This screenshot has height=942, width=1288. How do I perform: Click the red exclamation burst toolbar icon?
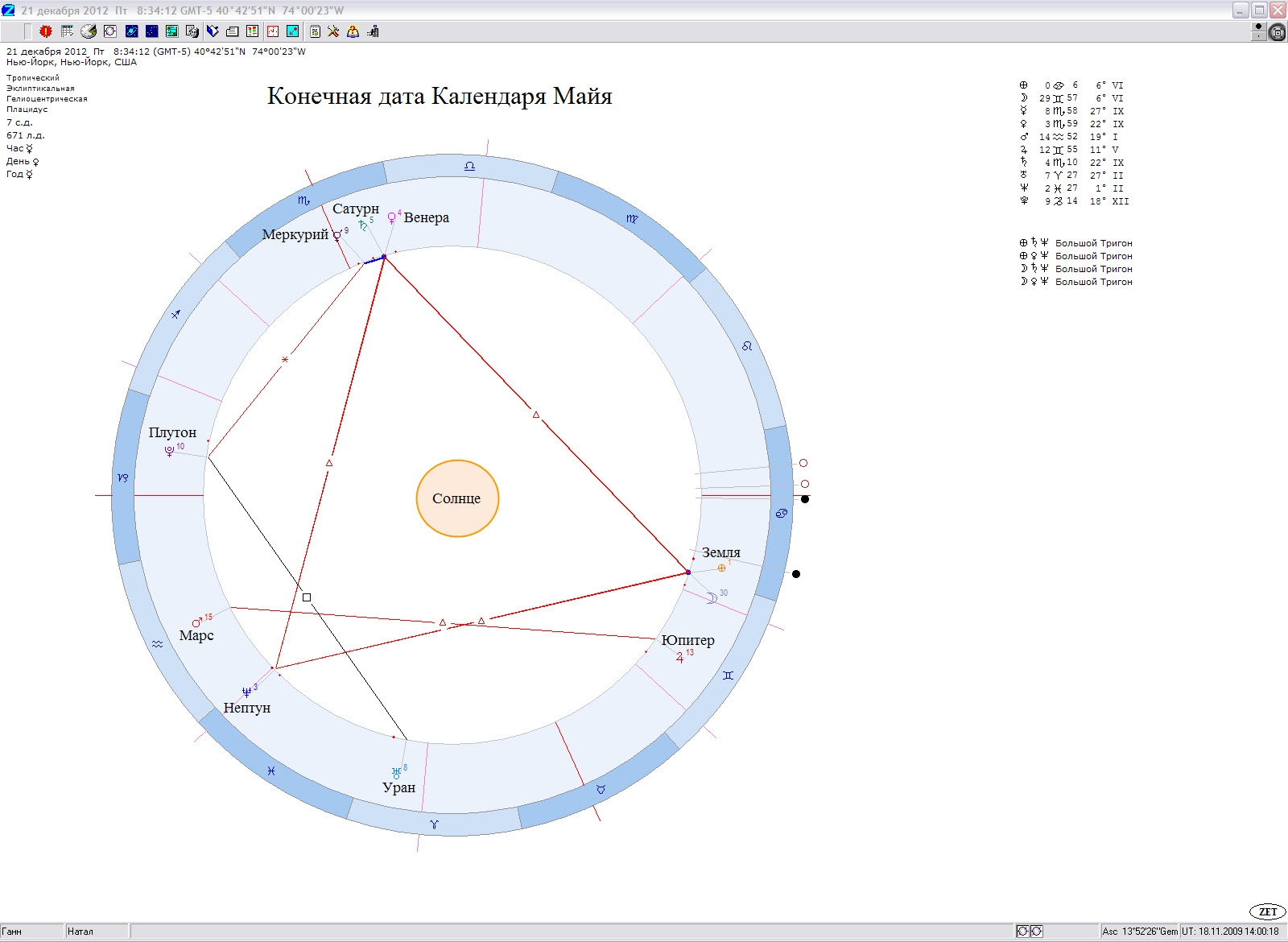[46, 31]
